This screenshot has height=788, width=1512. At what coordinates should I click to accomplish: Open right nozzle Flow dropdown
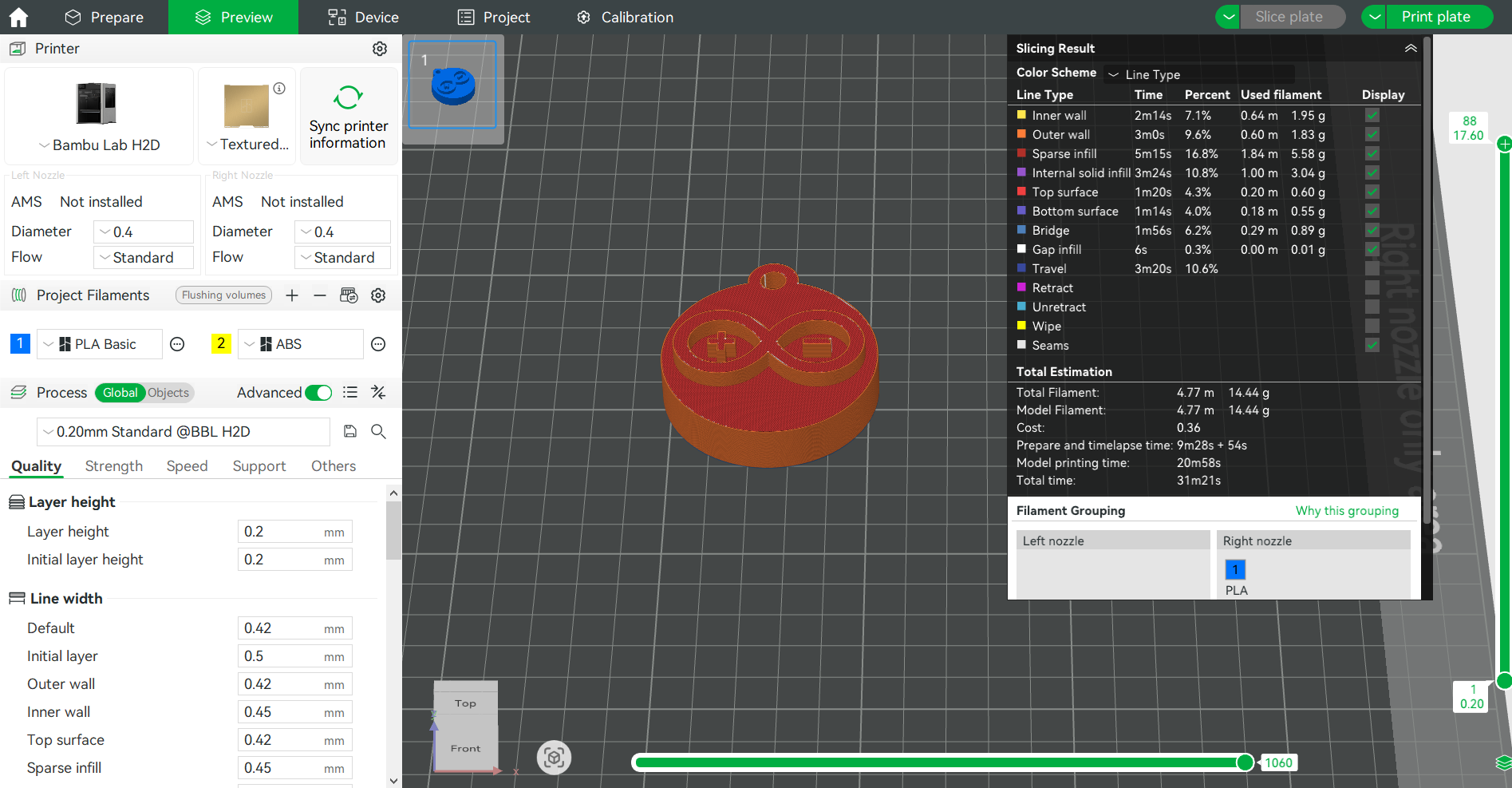click(x=343, y=257)
